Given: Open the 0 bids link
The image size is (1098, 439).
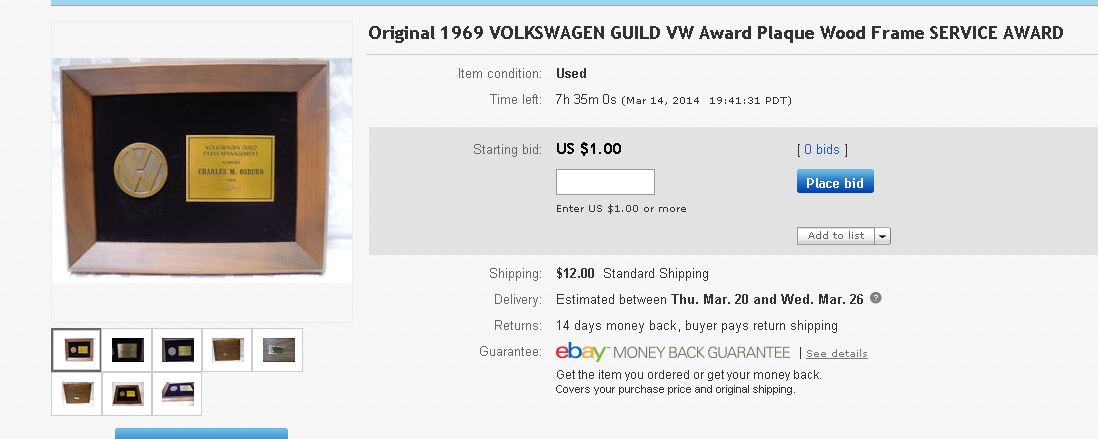Looking at the screenshot, I should pyautogui.click(x=822, y=150).
